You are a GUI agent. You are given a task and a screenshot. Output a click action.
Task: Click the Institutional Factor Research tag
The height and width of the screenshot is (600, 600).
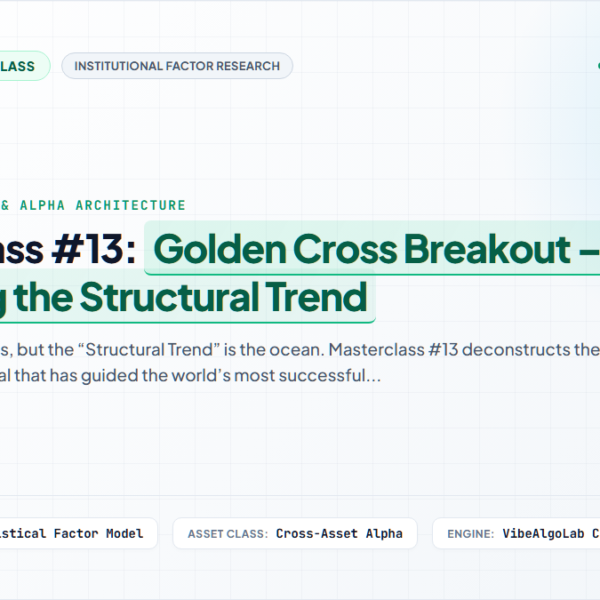click(x=177, y=66)
